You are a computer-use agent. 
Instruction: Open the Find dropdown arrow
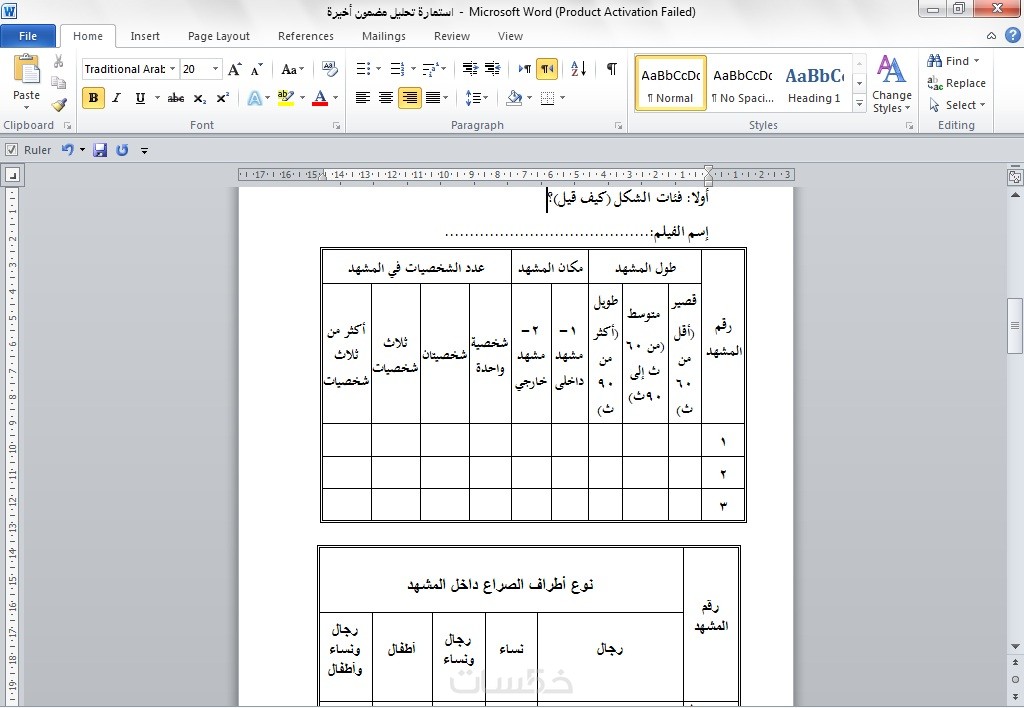[x=976, y=61]
